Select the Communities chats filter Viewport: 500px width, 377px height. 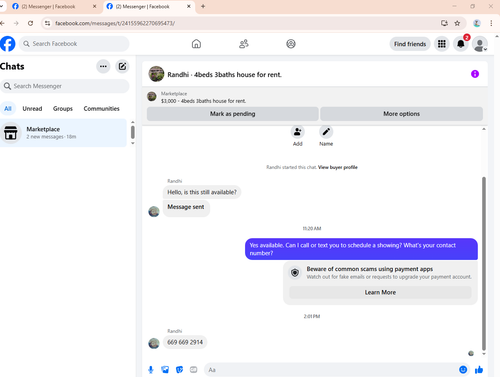click(101, 109)
